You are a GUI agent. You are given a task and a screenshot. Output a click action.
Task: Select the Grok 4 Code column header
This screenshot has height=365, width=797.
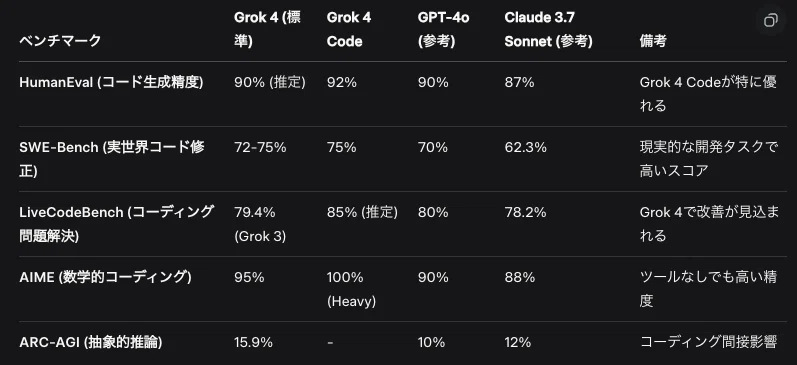pos(349,29)
